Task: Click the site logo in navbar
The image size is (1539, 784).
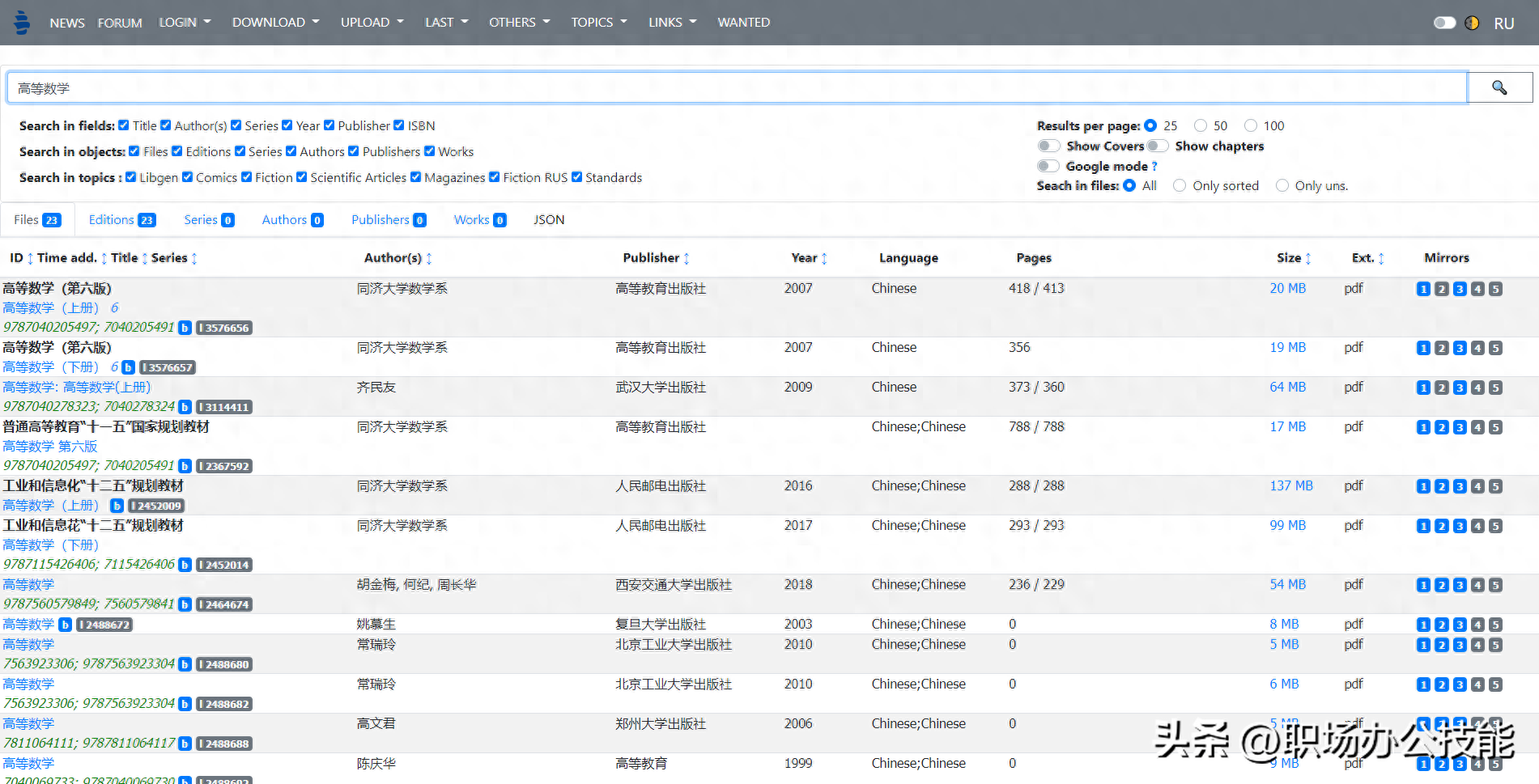Action: 22,23
